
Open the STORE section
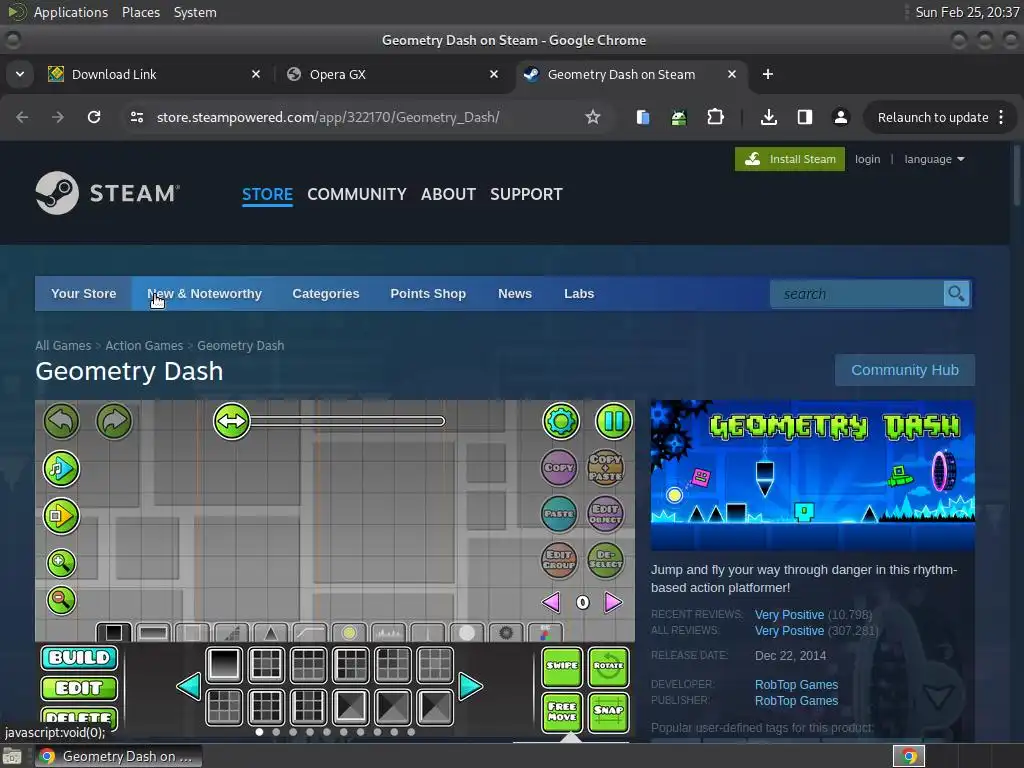tap(267, 194)
